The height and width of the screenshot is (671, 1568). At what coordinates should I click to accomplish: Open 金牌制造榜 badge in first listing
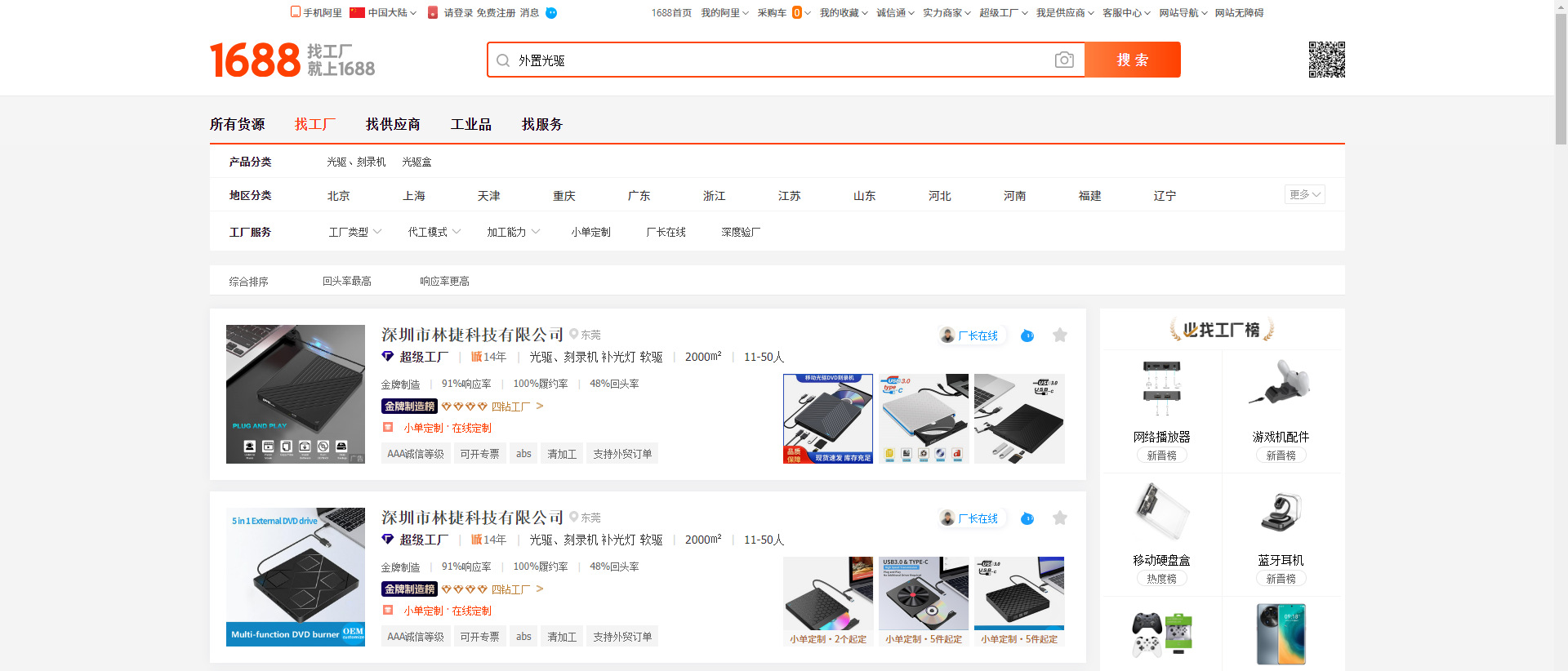click(409, 407)
